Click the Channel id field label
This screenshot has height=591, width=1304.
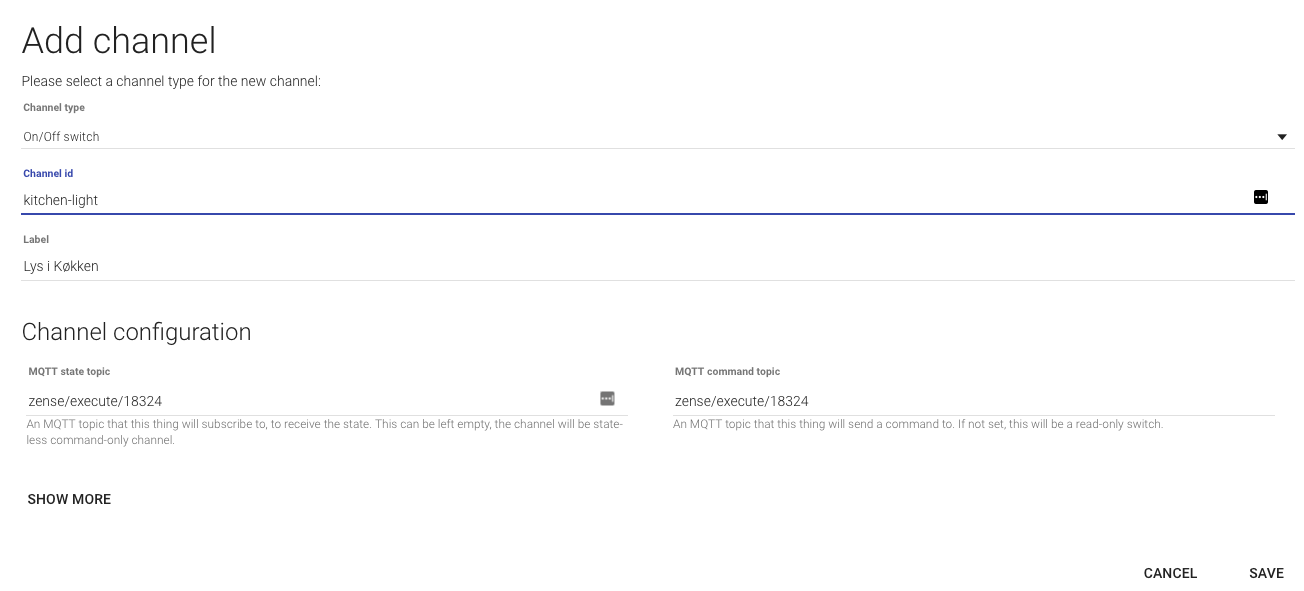tap(48, 174)
